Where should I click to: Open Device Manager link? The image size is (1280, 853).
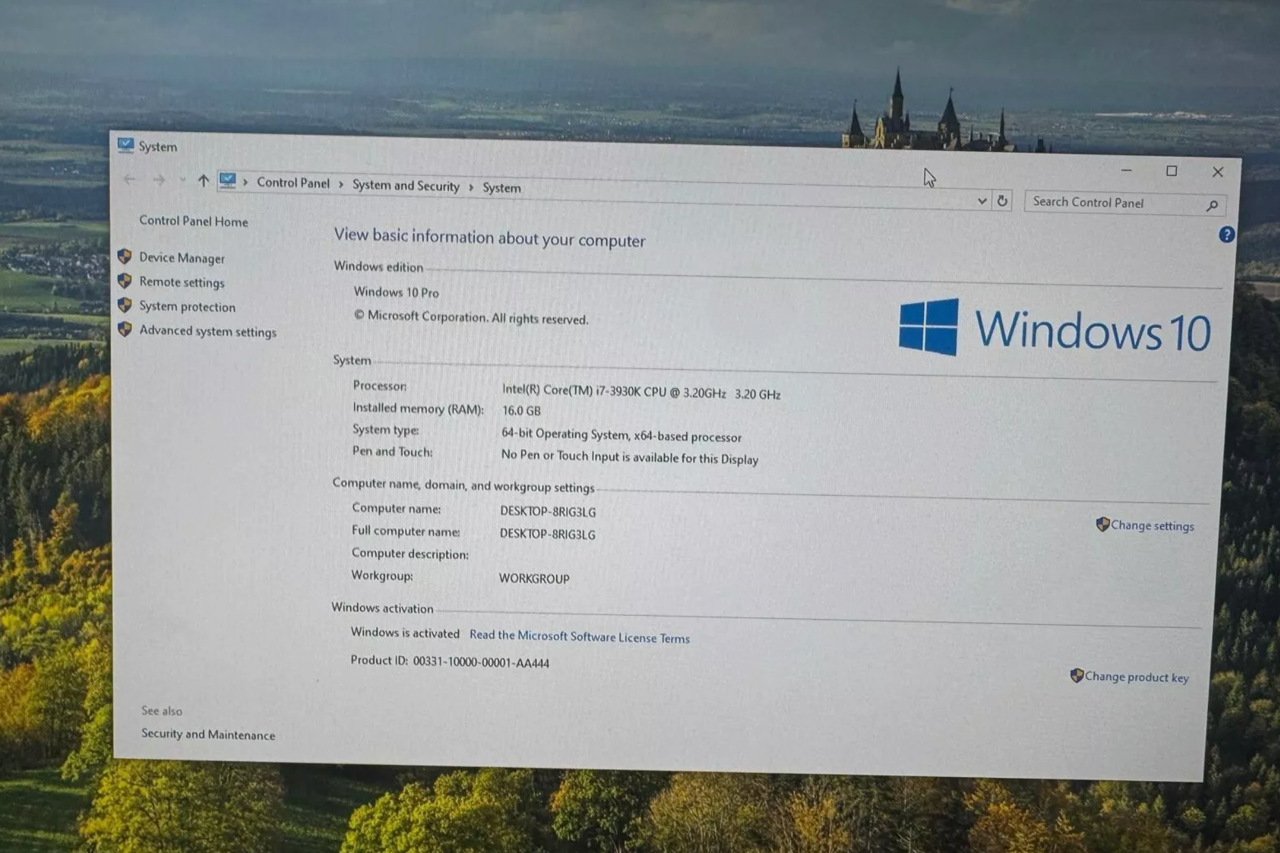pos(182,258)
